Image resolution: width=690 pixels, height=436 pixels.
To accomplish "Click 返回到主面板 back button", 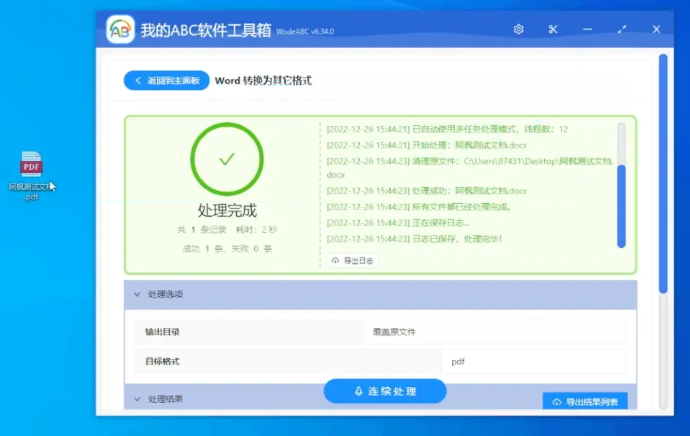I will click(166, 81).
